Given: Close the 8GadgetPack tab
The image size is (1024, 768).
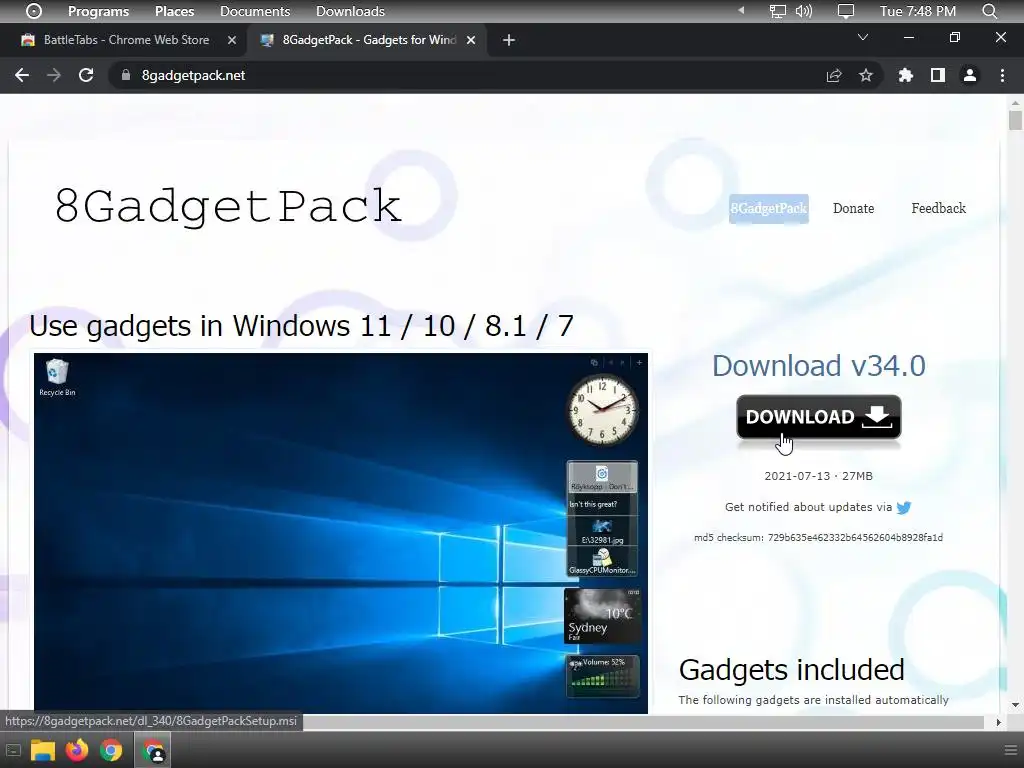Looking at the screenshot, I should pos(471,40).
